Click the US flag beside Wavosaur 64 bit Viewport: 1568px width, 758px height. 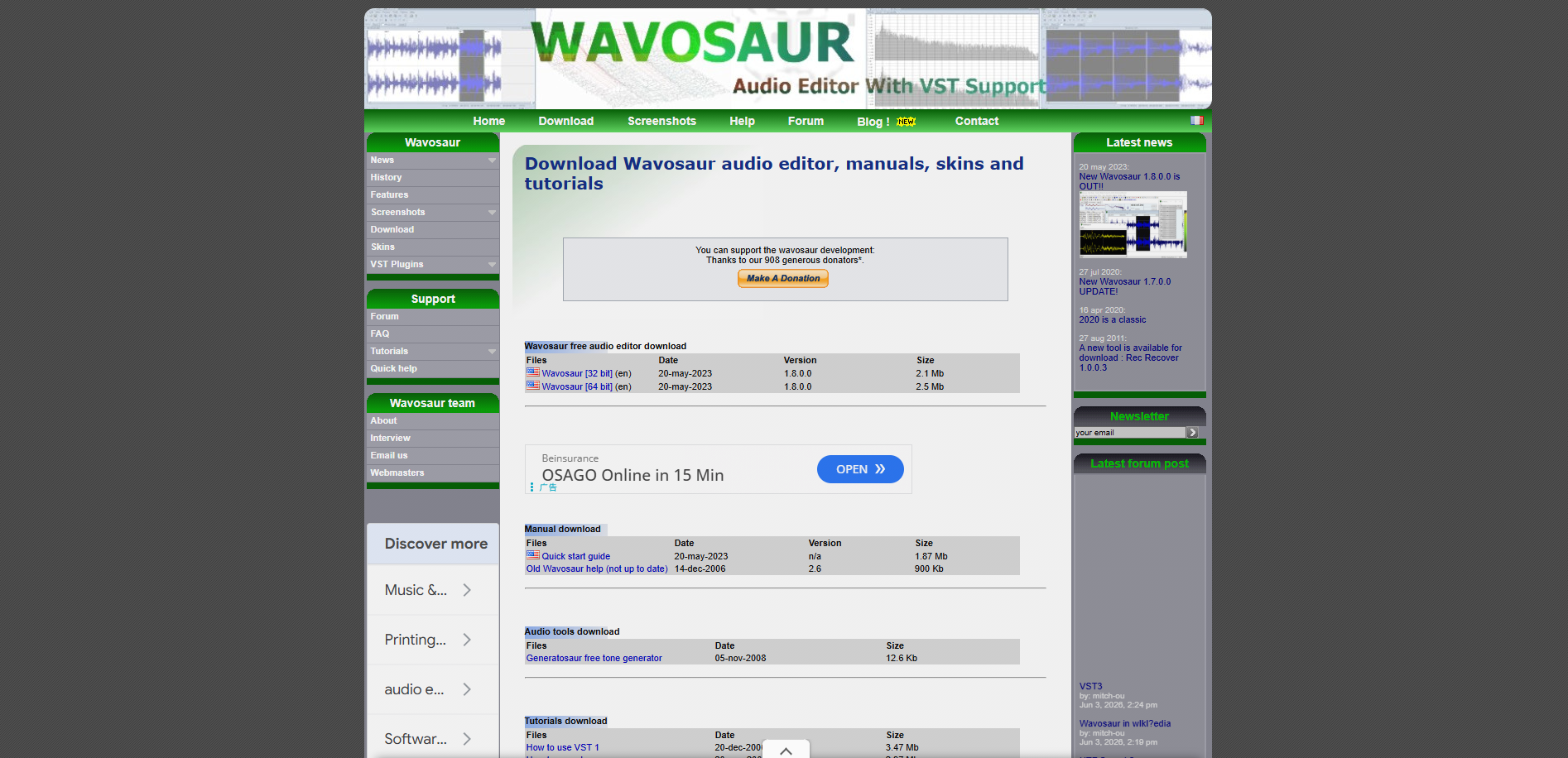click(532, 386)
